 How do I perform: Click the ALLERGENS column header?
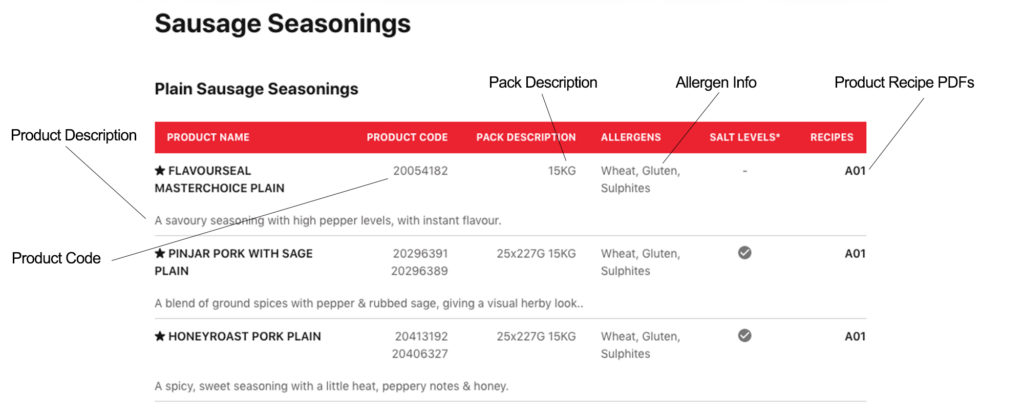631,138
